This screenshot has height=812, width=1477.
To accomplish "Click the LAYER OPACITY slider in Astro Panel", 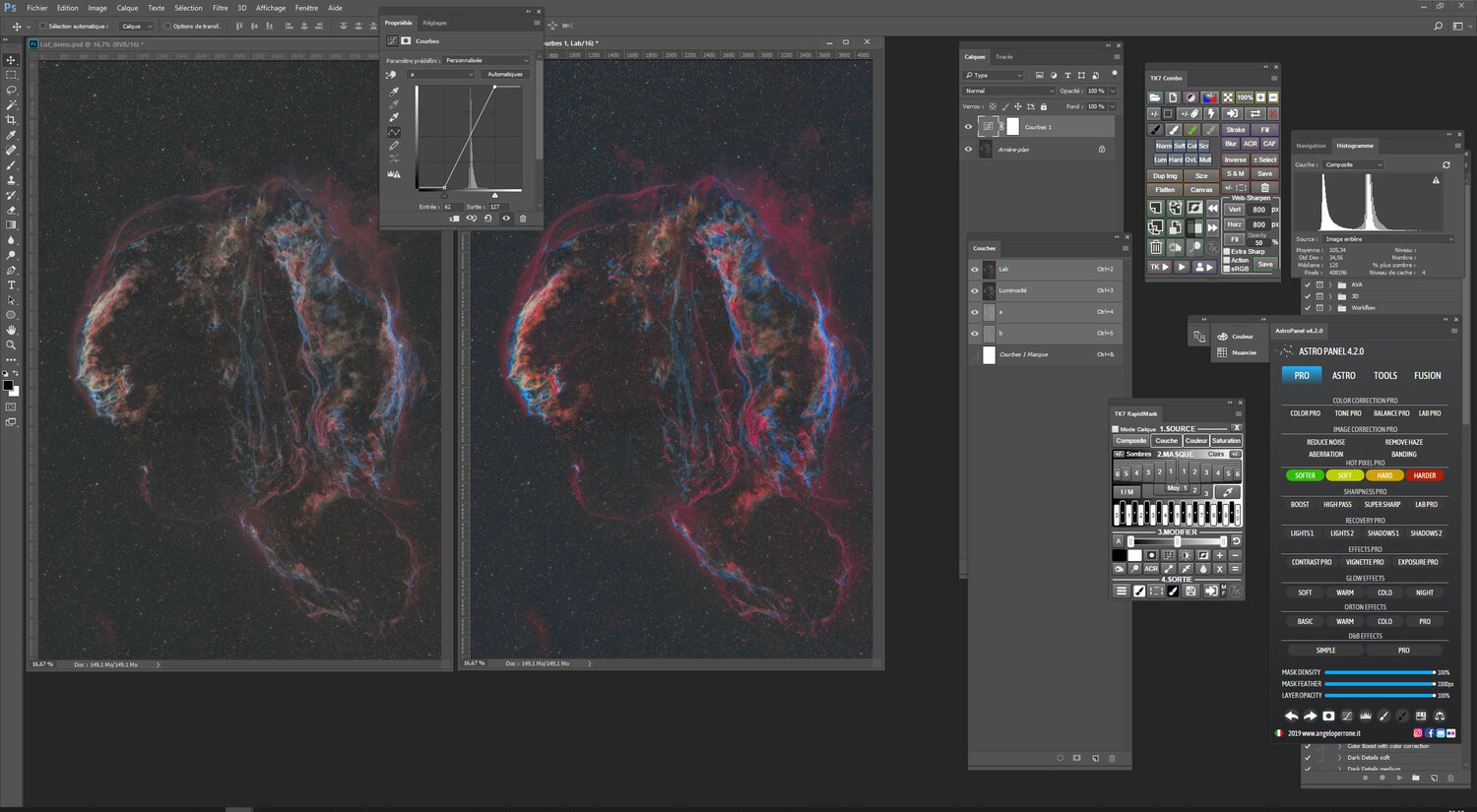I will pos(1380,696).
